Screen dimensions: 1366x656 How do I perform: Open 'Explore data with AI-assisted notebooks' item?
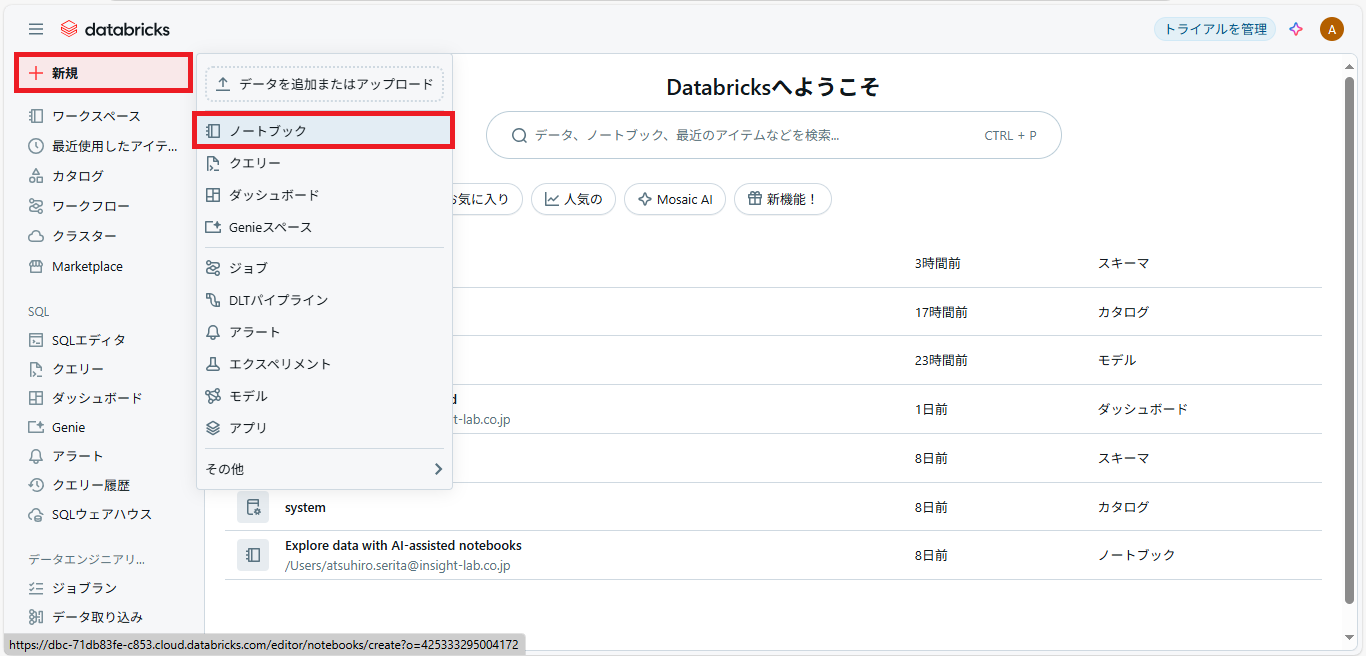pos(403,545)
